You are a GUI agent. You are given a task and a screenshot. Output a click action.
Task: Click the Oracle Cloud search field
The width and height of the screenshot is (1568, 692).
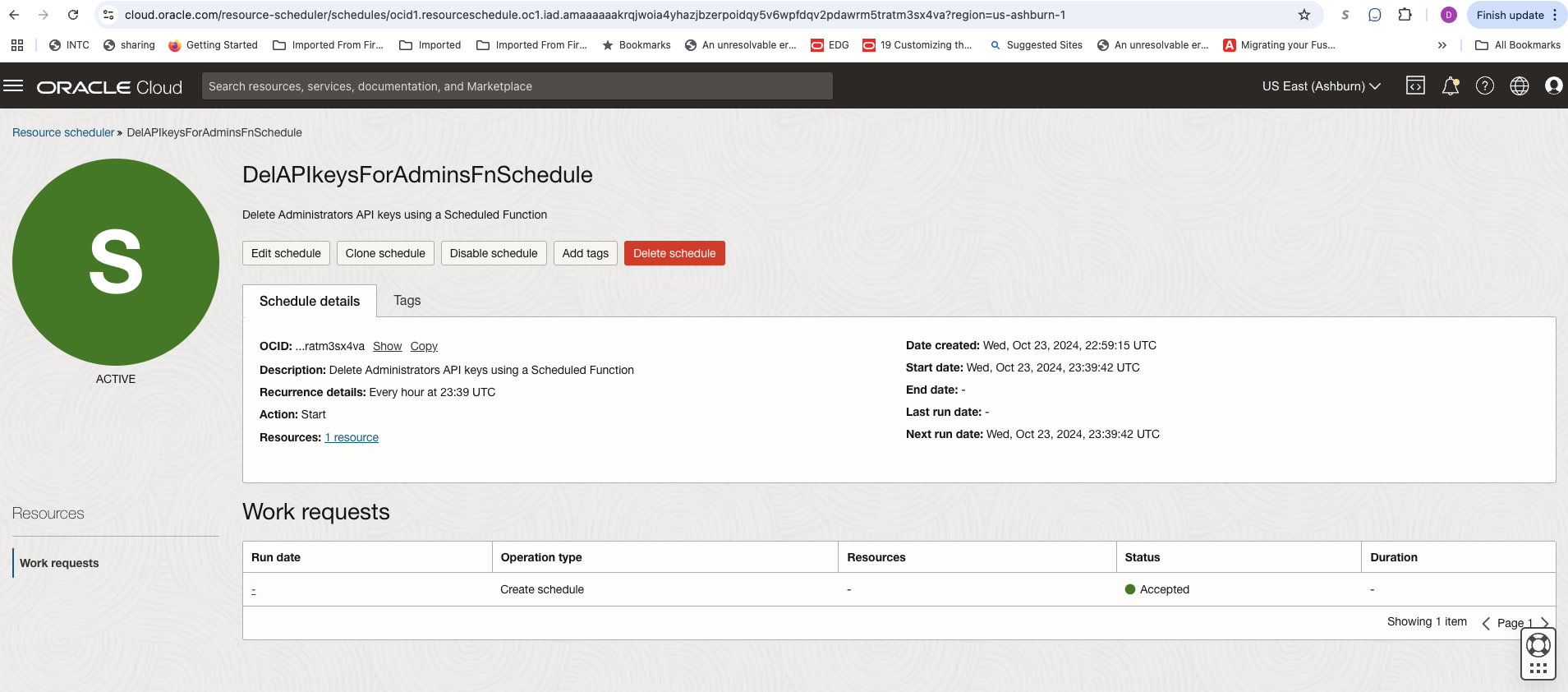pyautogui.click(x=517, y=86)
